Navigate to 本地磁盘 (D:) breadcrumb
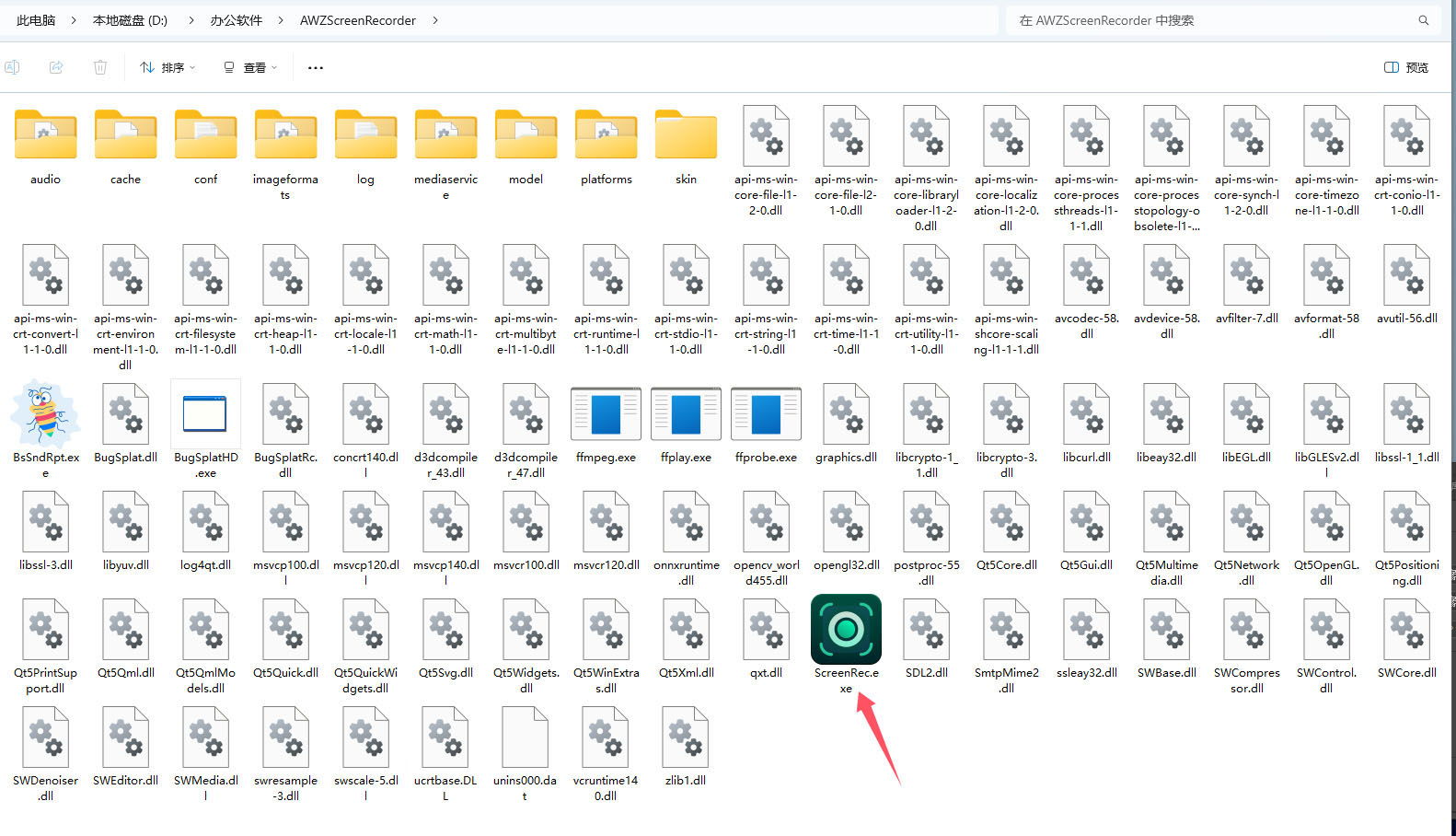Screen dimensions: 1456x836 click(130, 20)
